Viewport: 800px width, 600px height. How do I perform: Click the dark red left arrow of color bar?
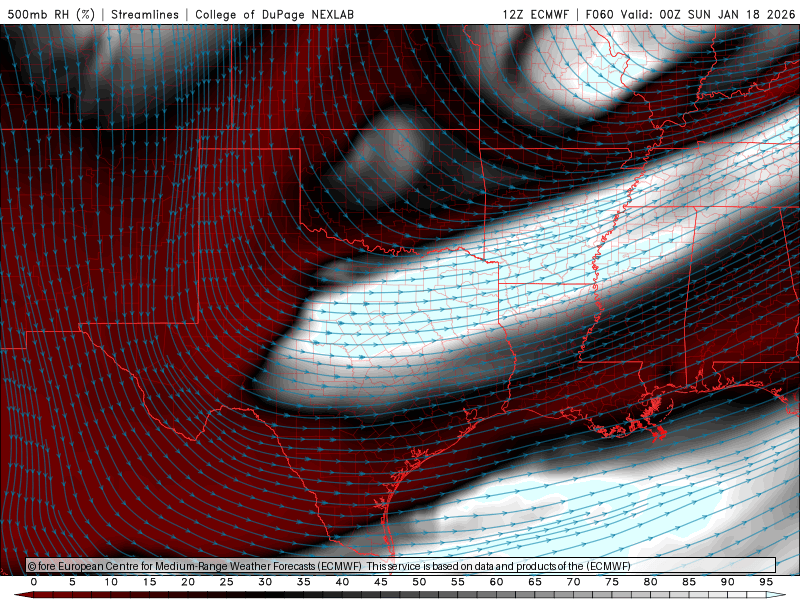tap(23, 595)
